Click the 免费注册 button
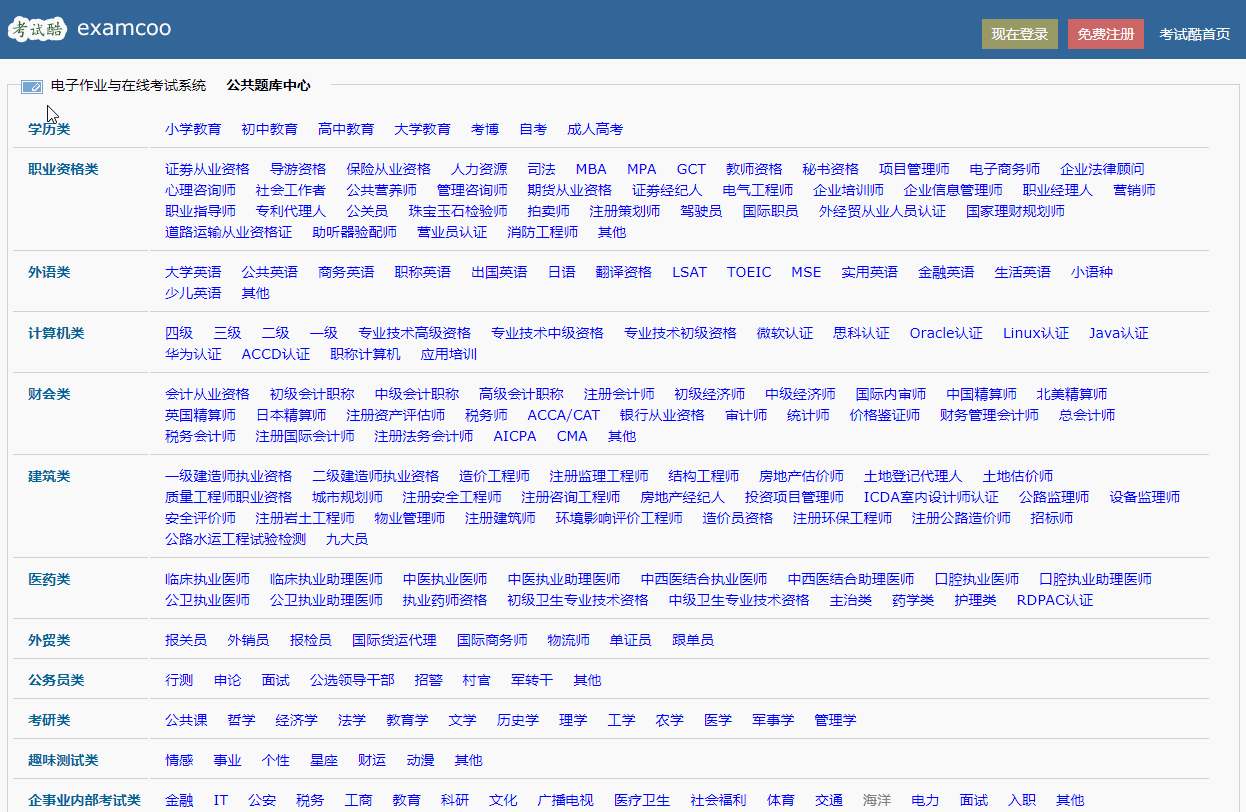The image size is (1246, 812). 1106,34
